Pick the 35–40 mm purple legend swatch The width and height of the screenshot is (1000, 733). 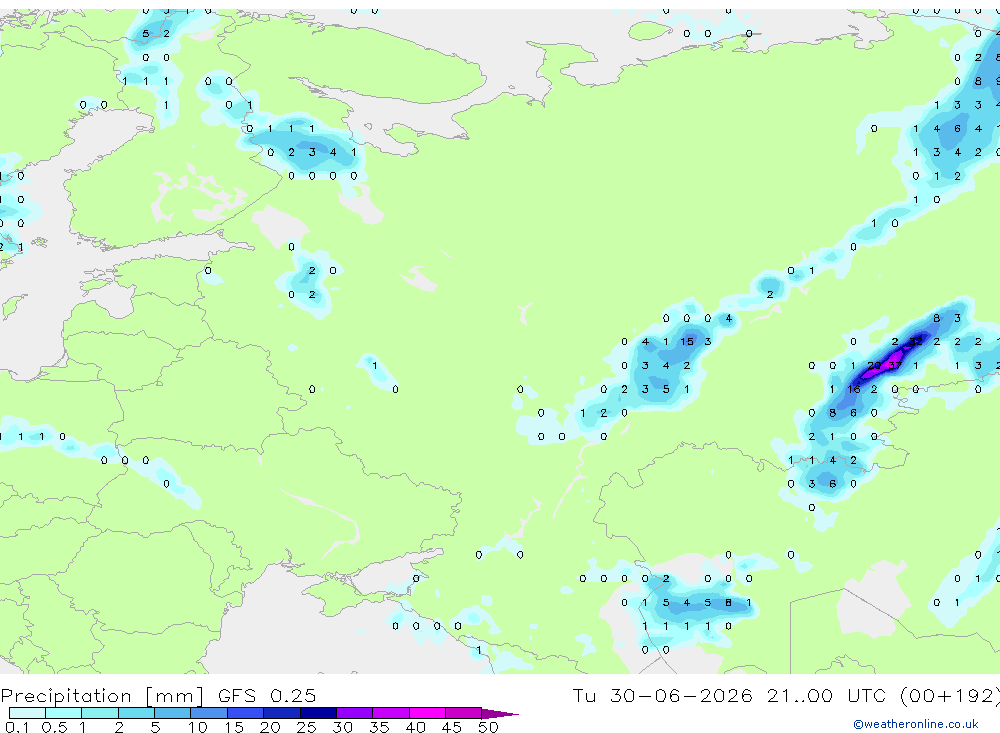pyautogui.click(x=391, y=713)
